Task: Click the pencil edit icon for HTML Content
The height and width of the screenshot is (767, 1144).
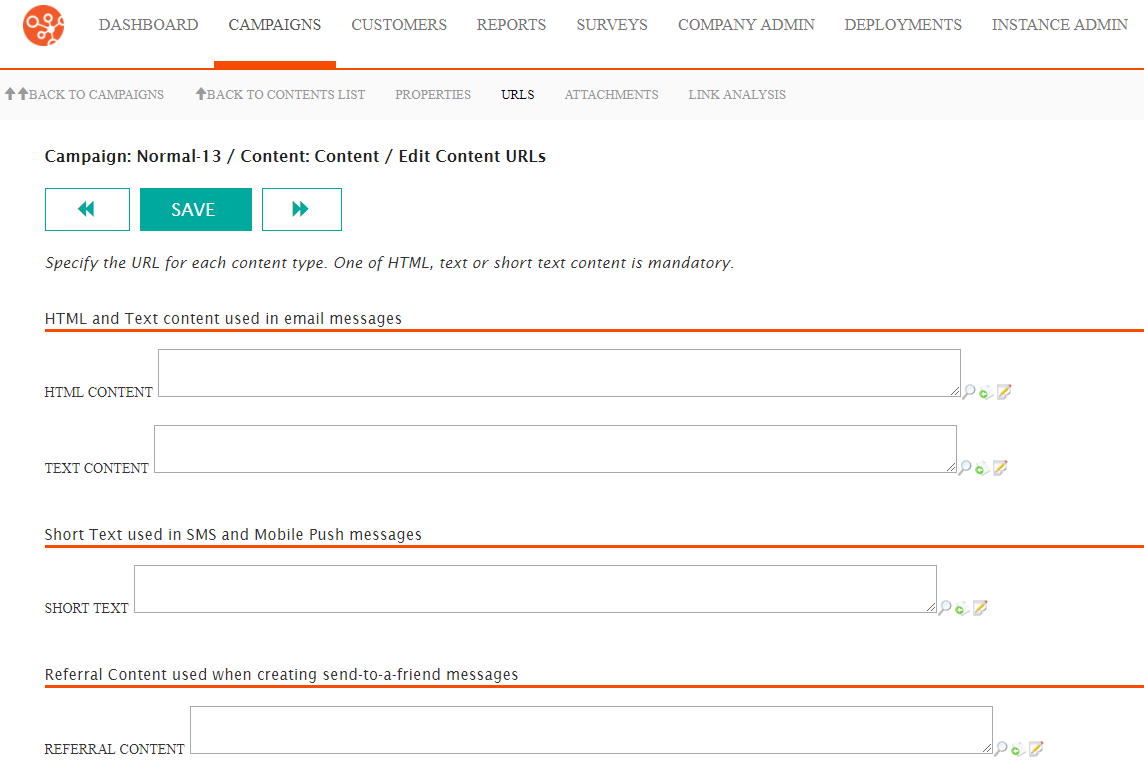Action: pos(1004,392)
